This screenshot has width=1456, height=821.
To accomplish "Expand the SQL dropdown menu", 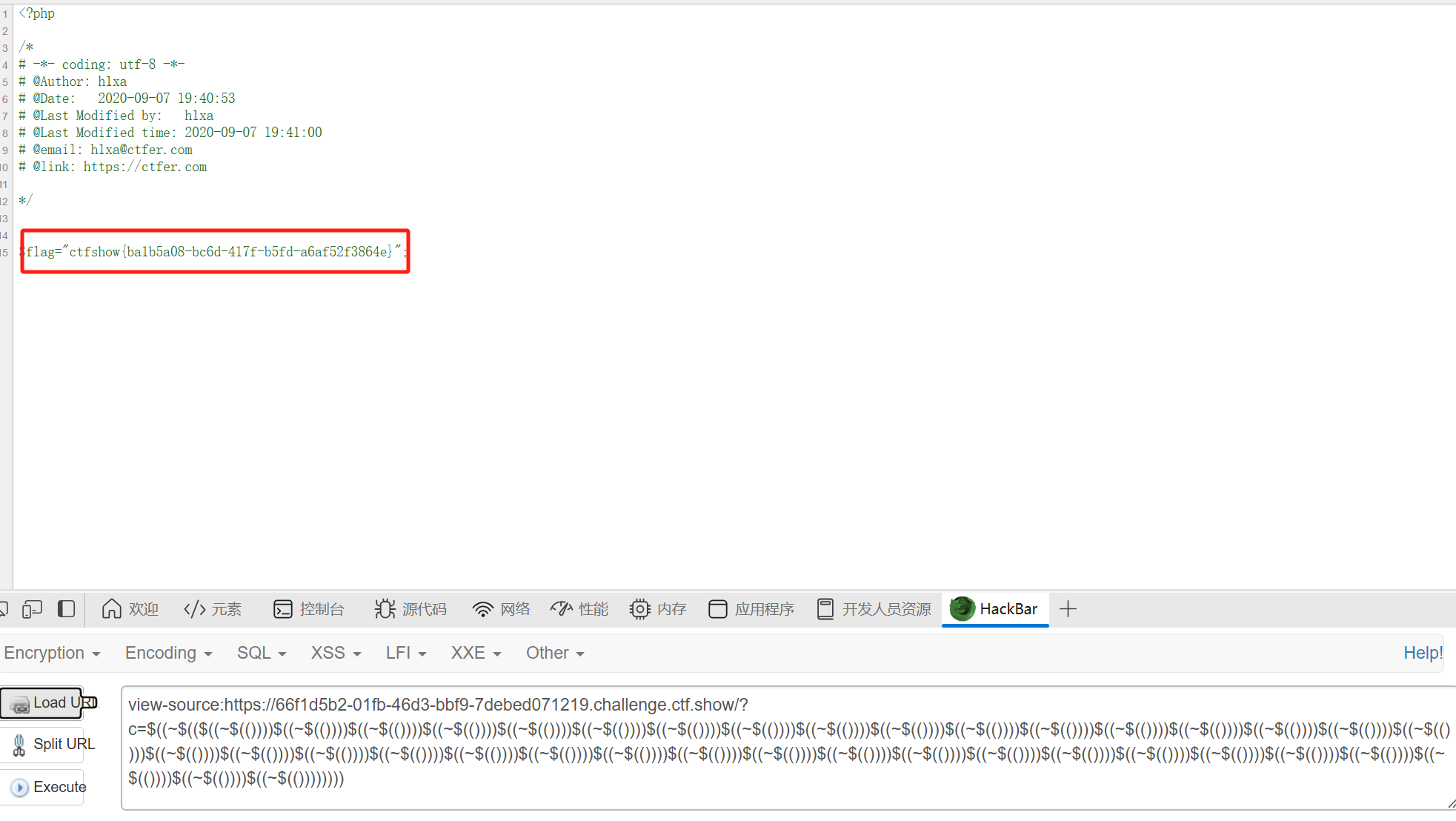I will point(261,653).
